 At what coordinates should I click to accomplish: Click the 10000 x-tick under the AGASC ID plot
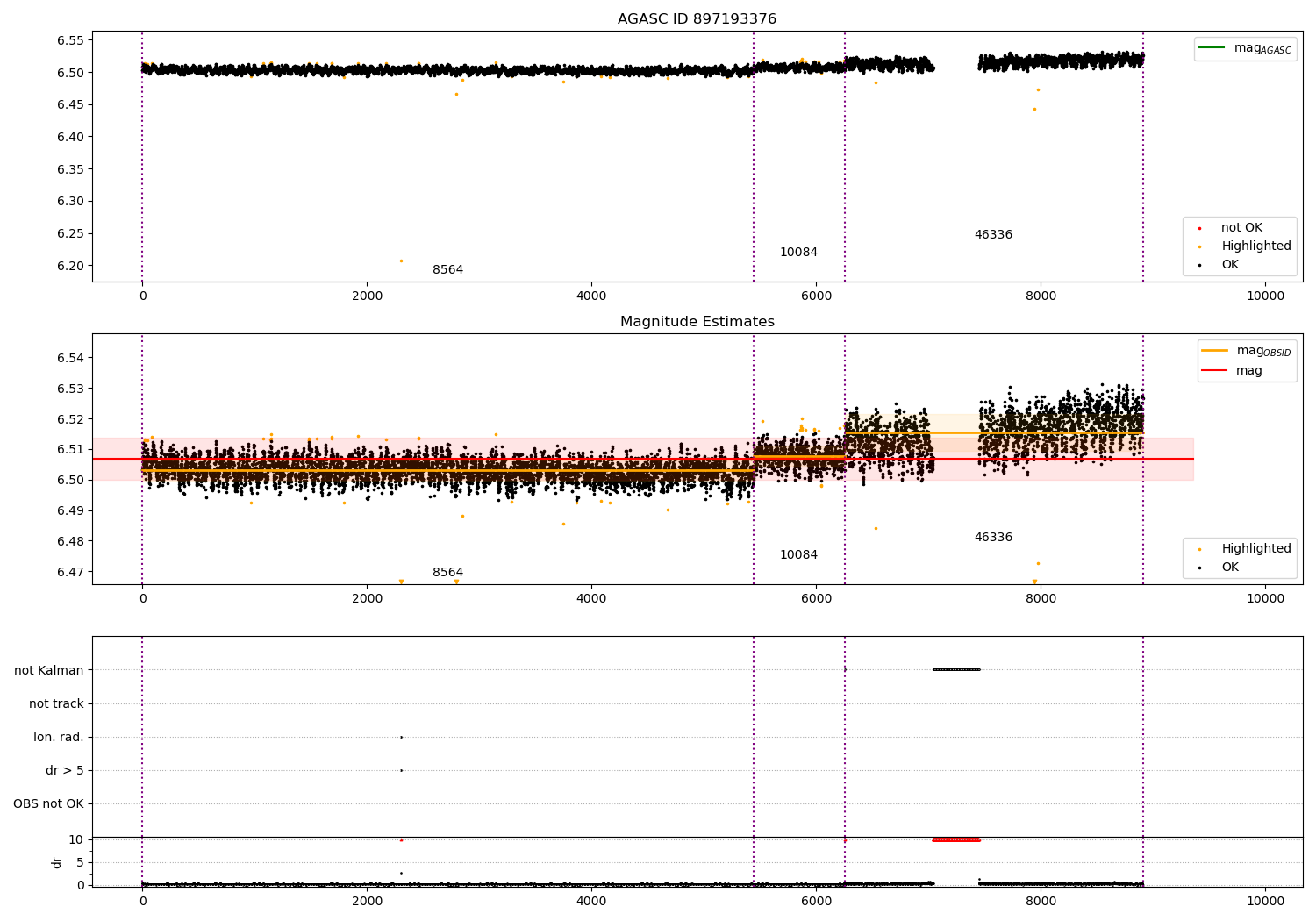[x=1265, y=296]
